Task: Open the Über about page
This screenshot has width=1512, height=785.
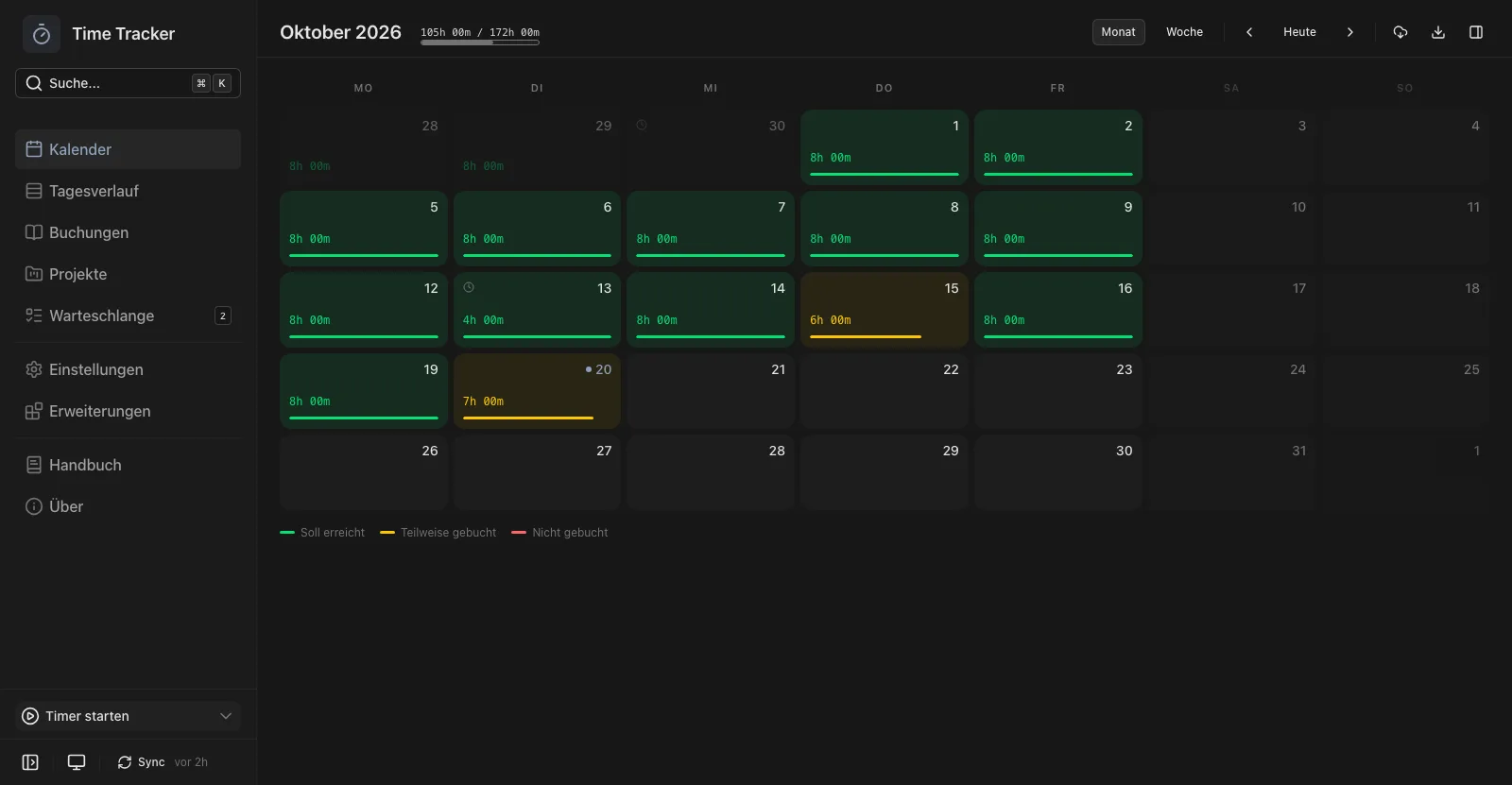Action: click(128, 506)
